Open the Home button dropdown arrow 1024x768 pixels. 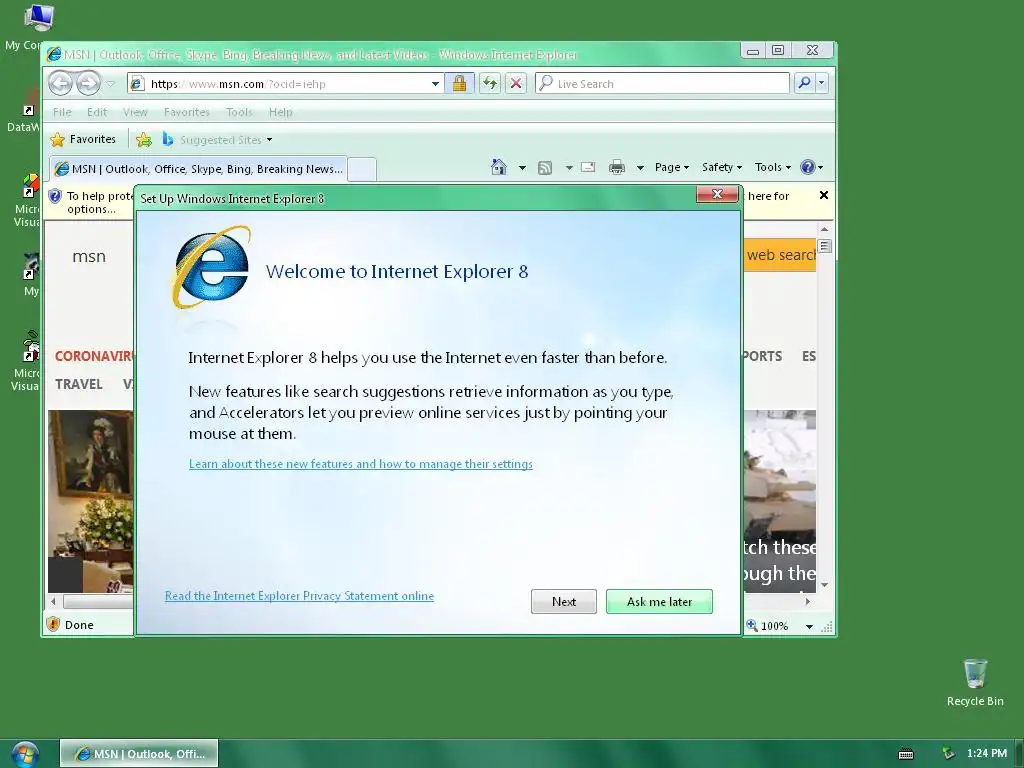tap(522, 168)
